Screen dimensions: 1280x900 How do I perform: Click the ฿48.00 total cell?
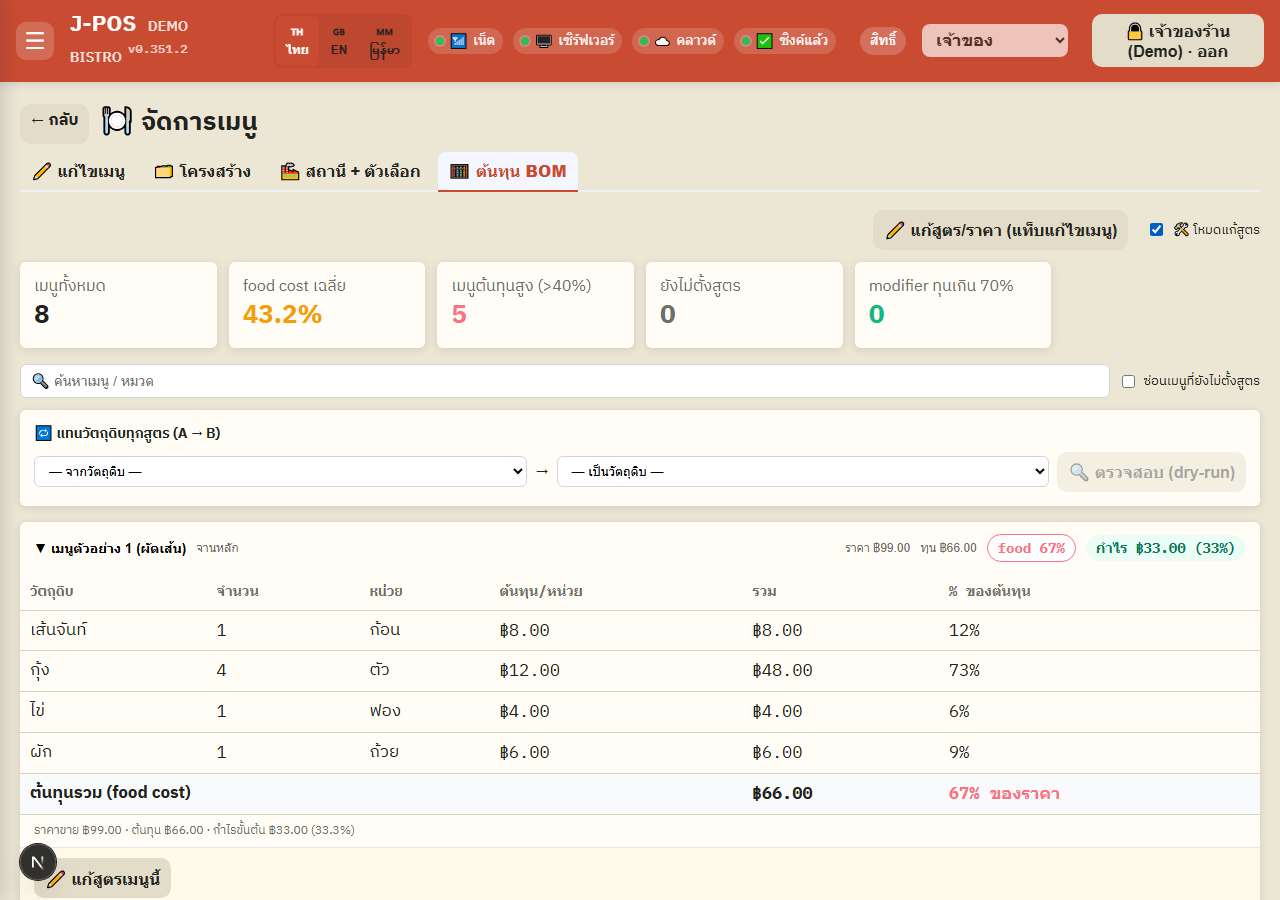(783, 671)
